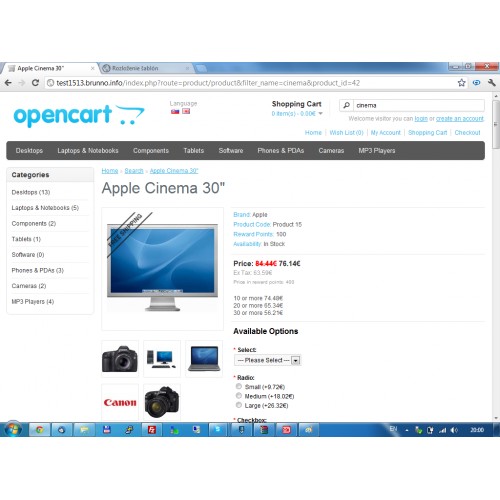Reload the page with refresh icon
Screen dimensions: 500x500
35,83
